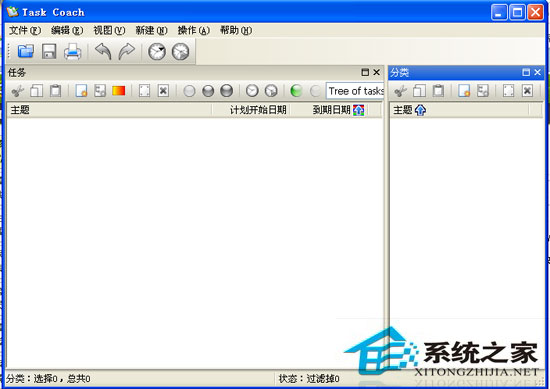The height and width of the screenshot is (389, 550).
Task: Close the 任务 panel
Action: click(377, 72)
